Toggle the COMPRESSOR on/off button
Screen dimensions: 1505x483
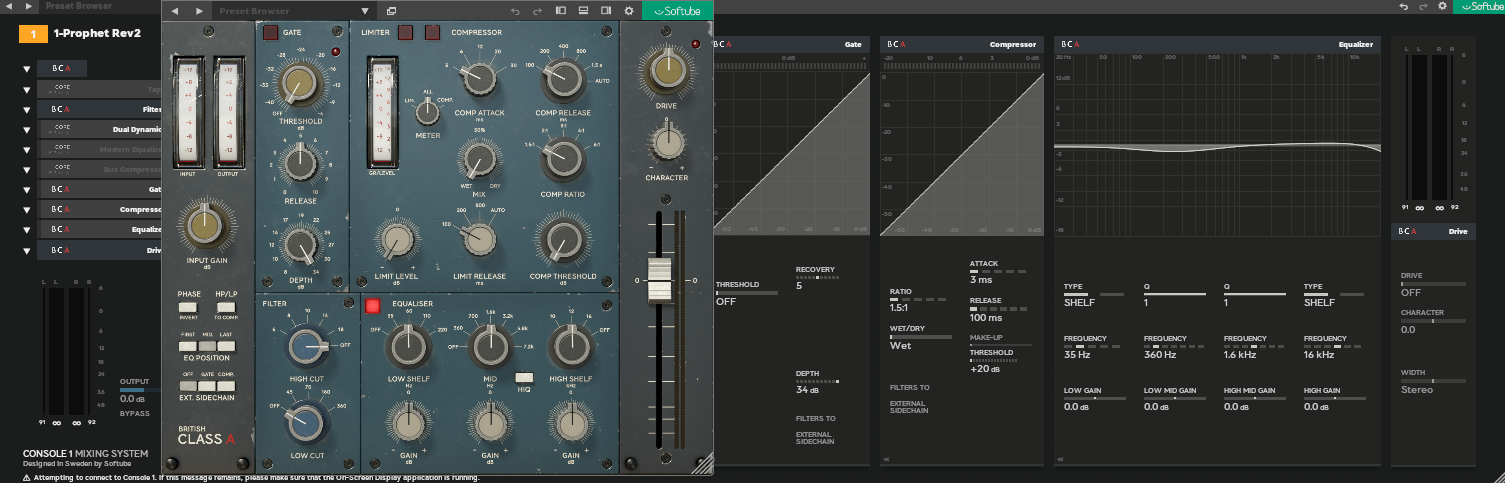pyautogui.click(x=432, y=32)
